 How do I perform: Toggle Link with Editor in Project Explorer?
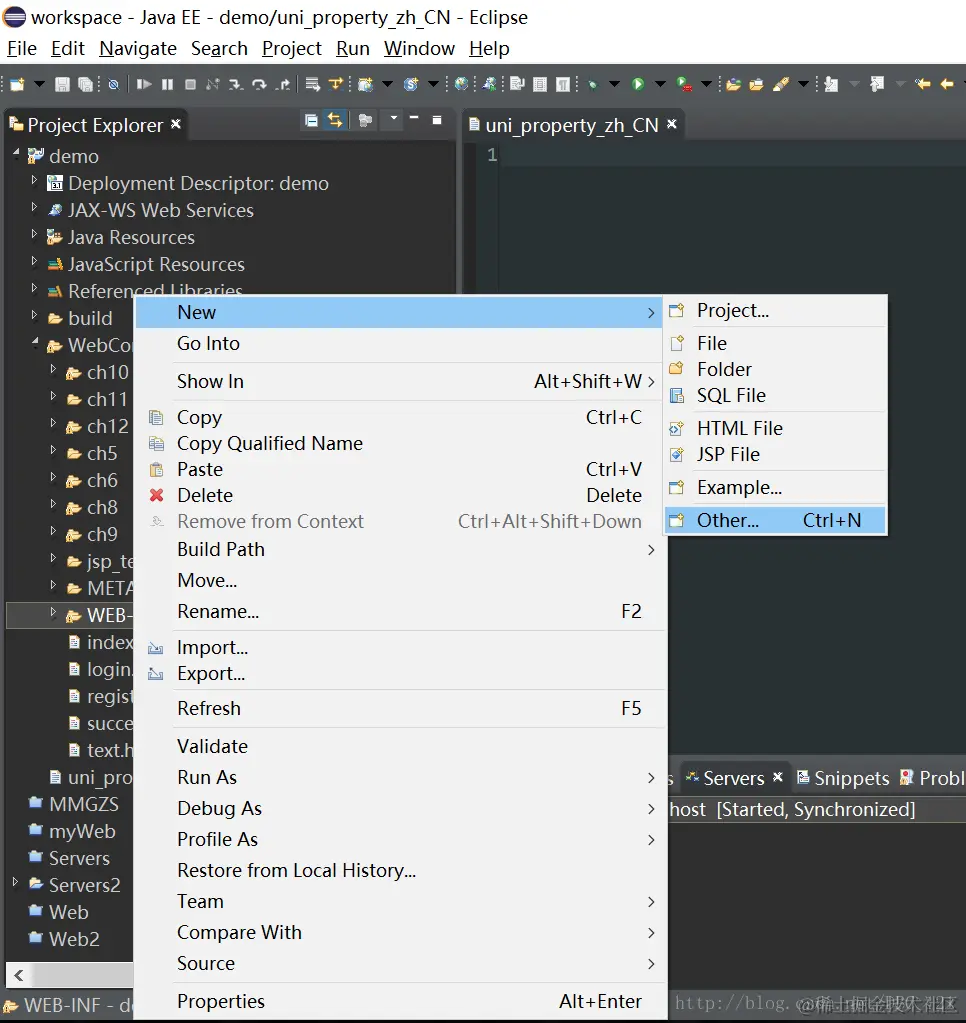335,121
